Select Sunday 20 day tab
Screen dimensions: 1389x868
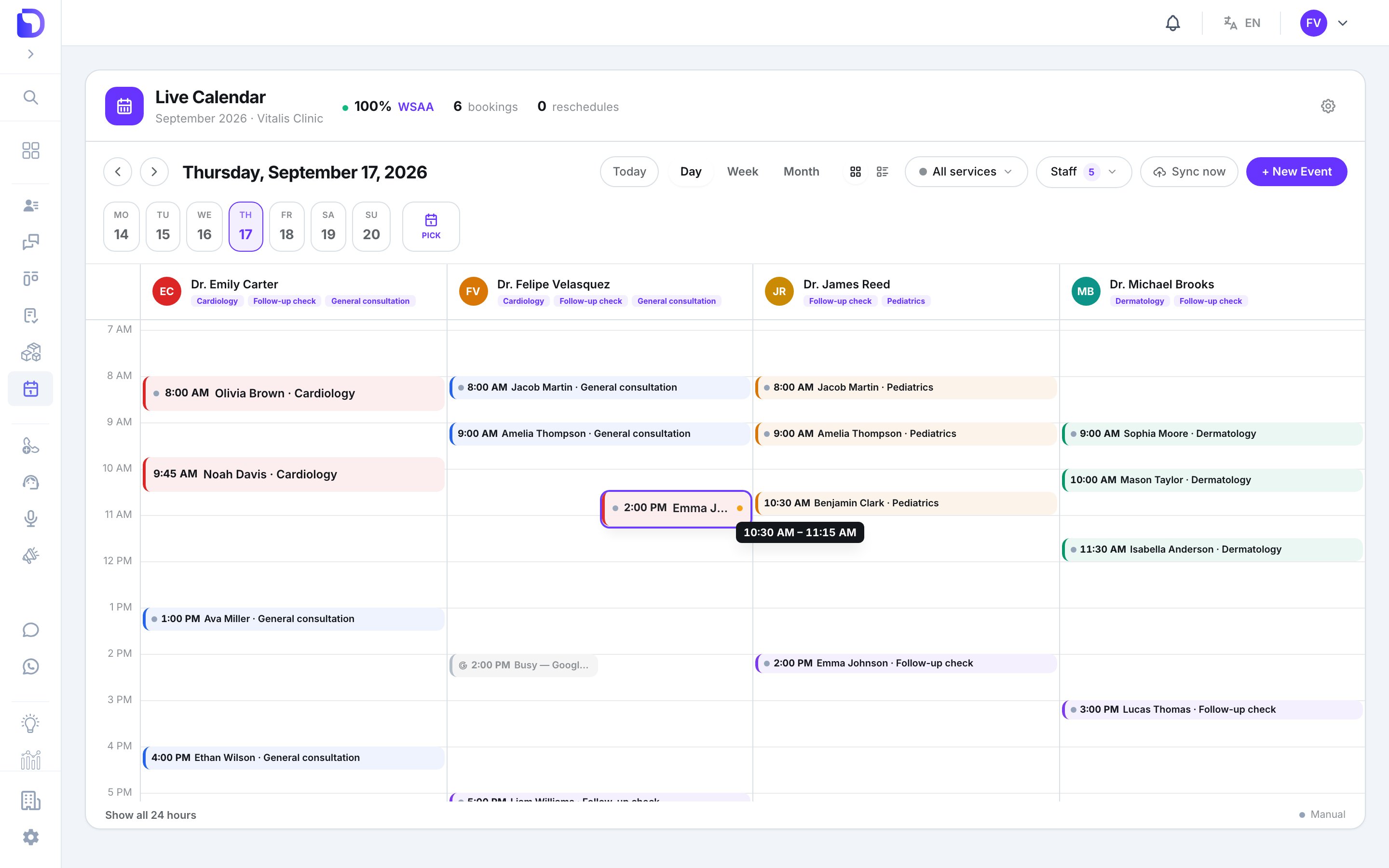(x=371, y=226)
